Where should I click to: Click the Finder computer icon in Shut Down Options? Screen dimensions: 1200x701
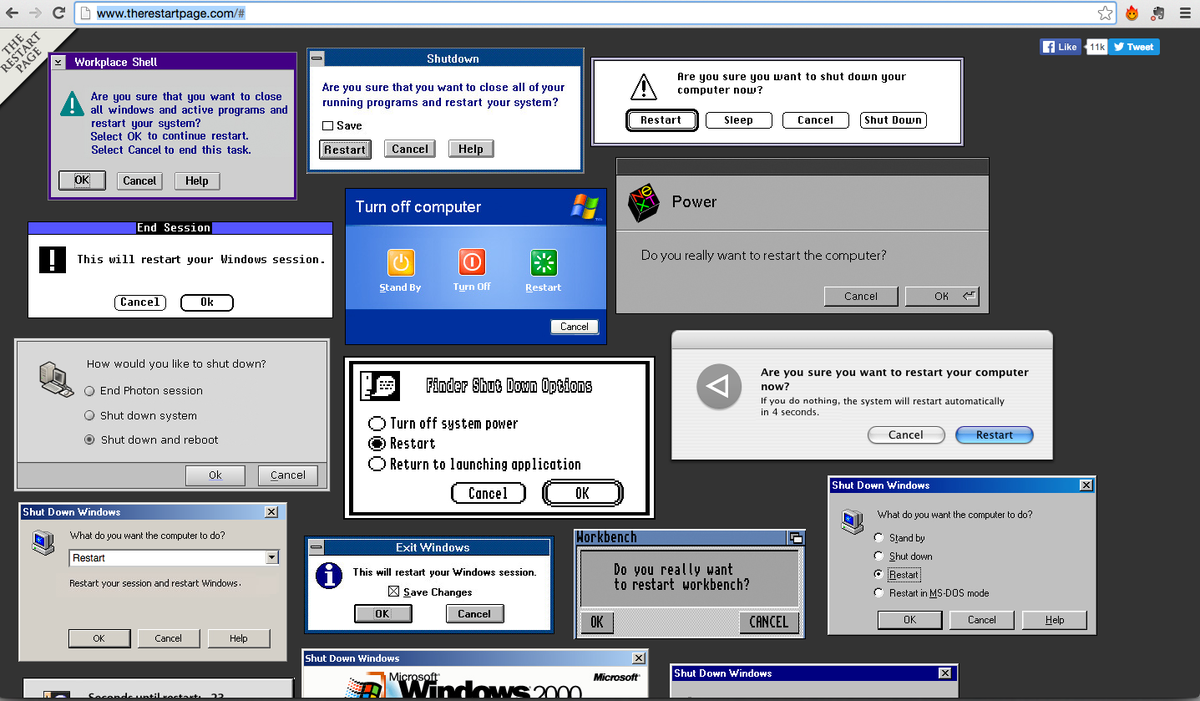380,387
